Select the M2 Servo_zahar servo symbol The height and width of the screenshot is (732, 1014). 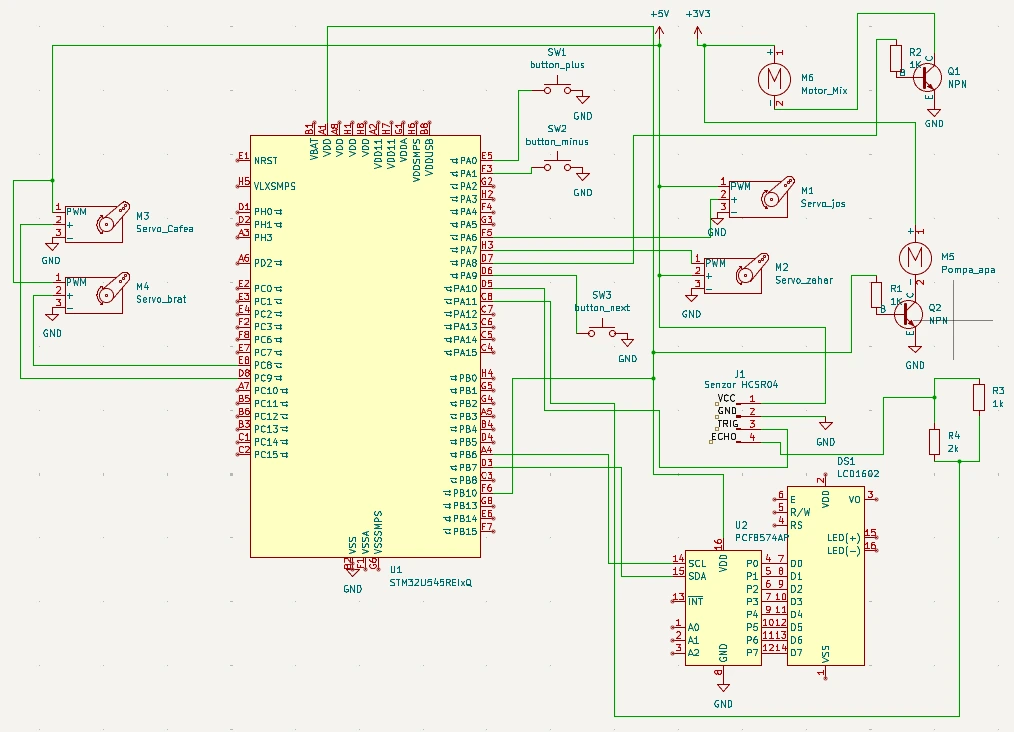(x=733, y=274)
